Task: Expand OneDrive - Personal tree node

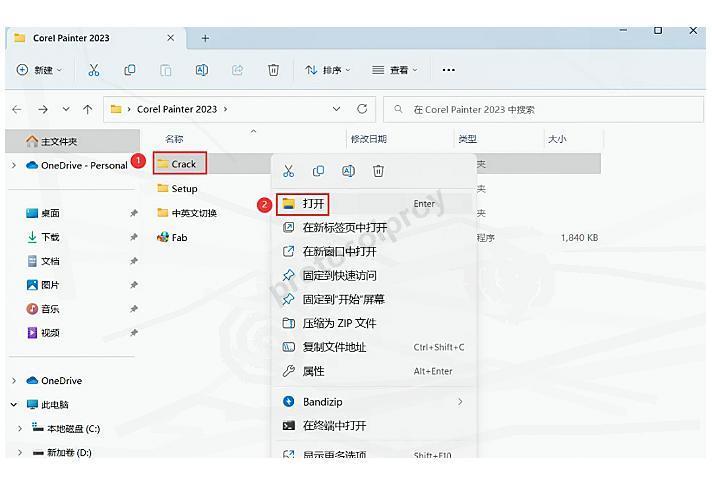Action: coord(14,165)
